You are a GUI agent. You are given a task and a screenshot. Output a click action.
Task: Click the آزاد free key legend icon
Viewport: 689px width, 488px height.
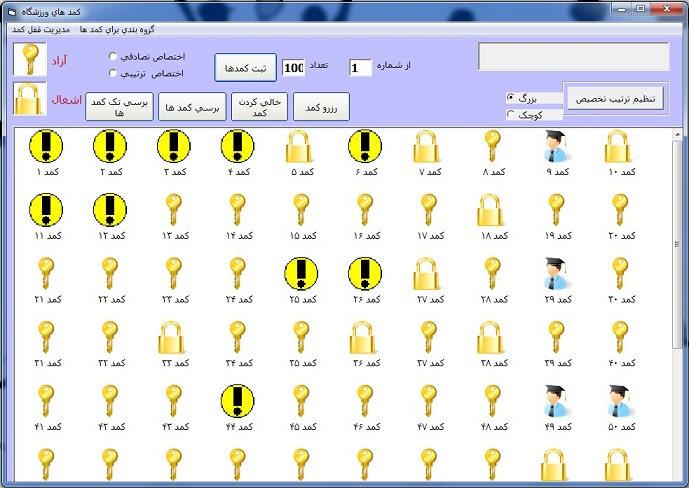coord(29,59)
